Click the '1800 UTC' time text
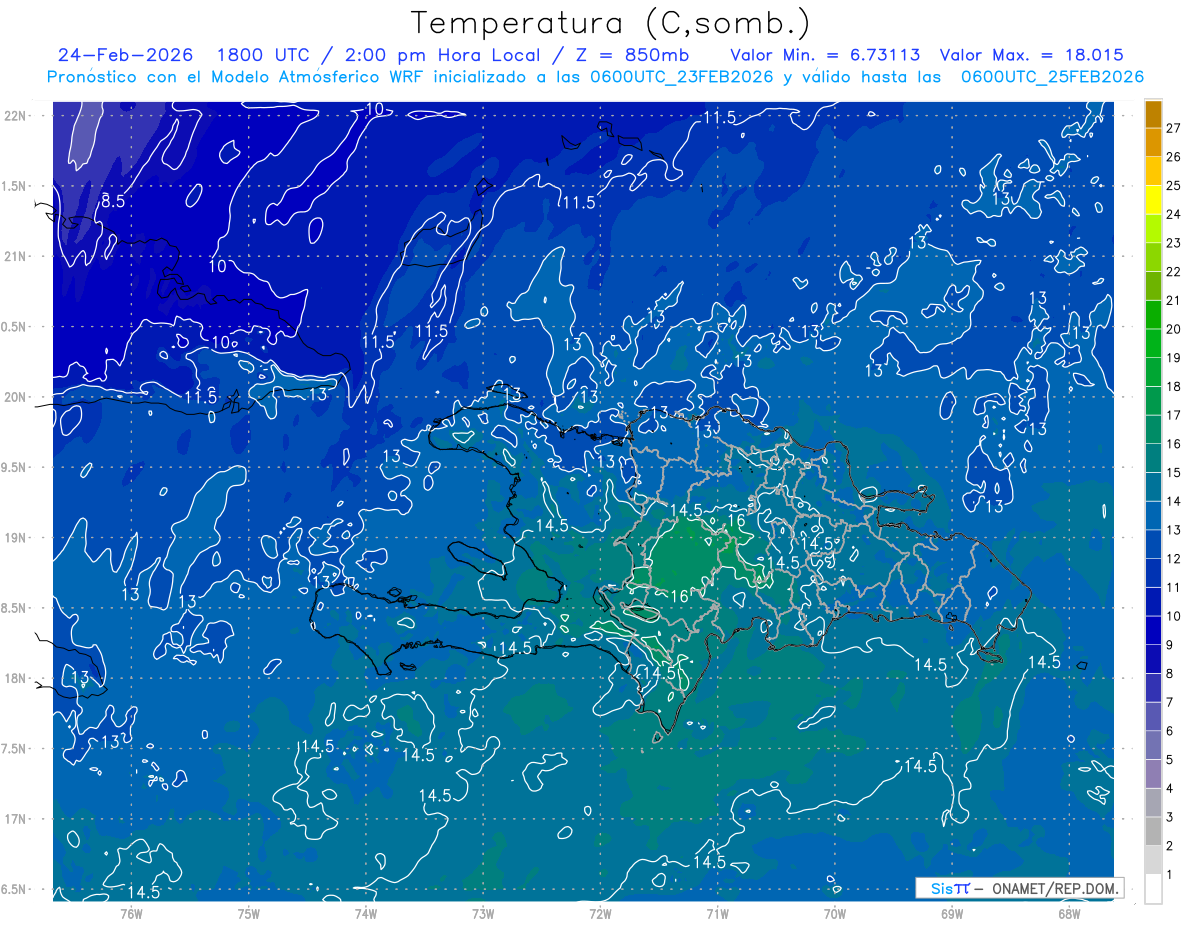Screen dimensions: 1200x927 [265, 55]
